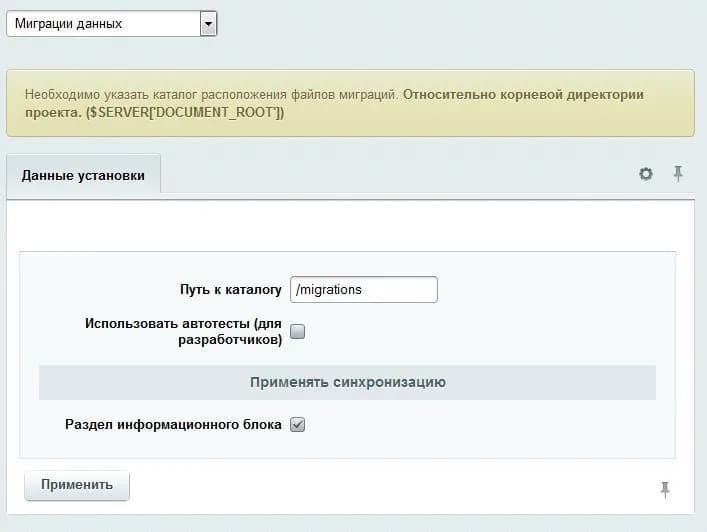Click the $SERVER['DOCUMENT_ROOT'] text in the notice
The height and width of the screenshot is (532, 707).
coord(185,112)
